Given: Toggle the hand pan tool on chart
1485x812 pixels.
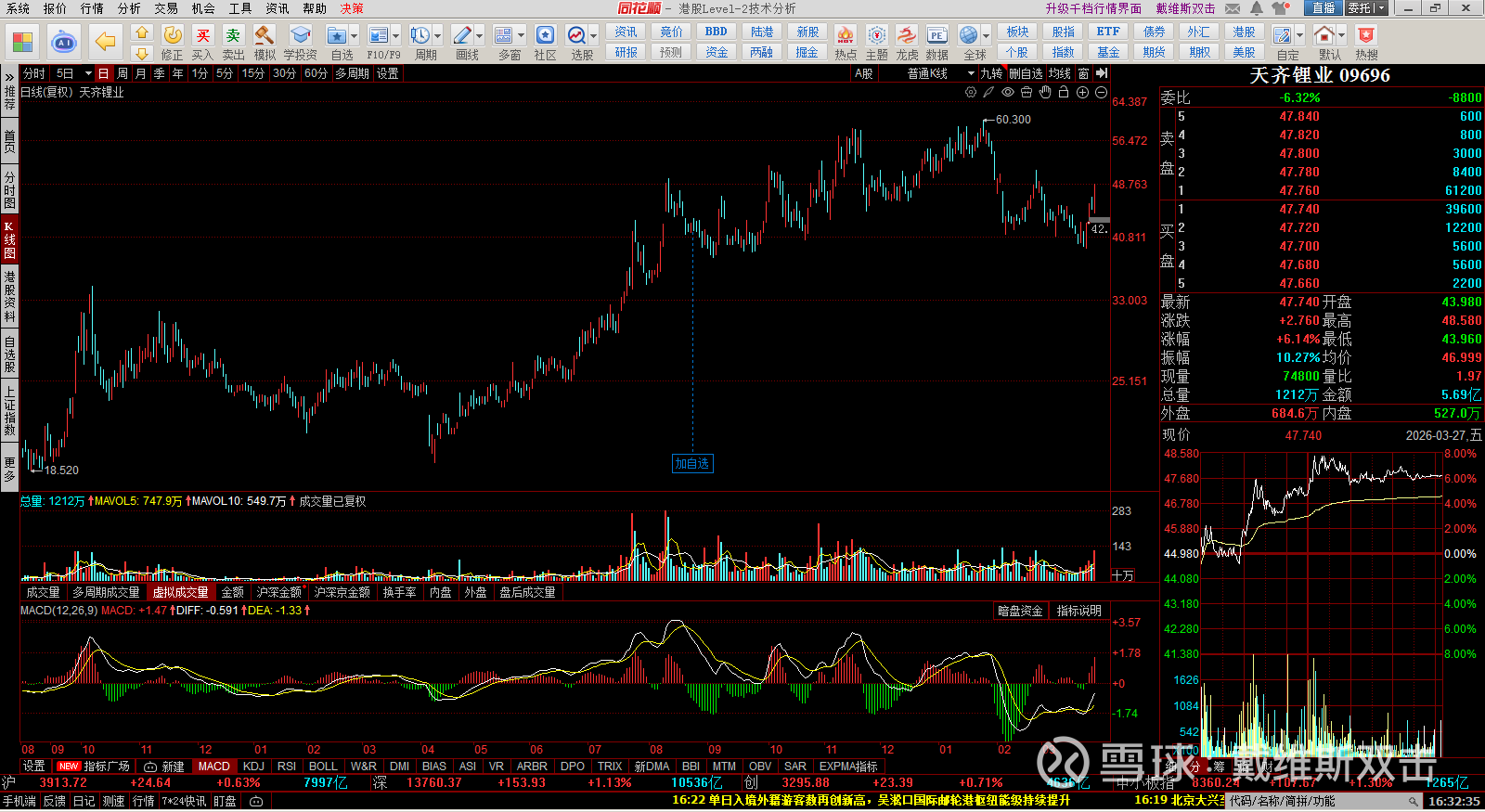Looking at the screenshot, I should tap(1045, 92).
